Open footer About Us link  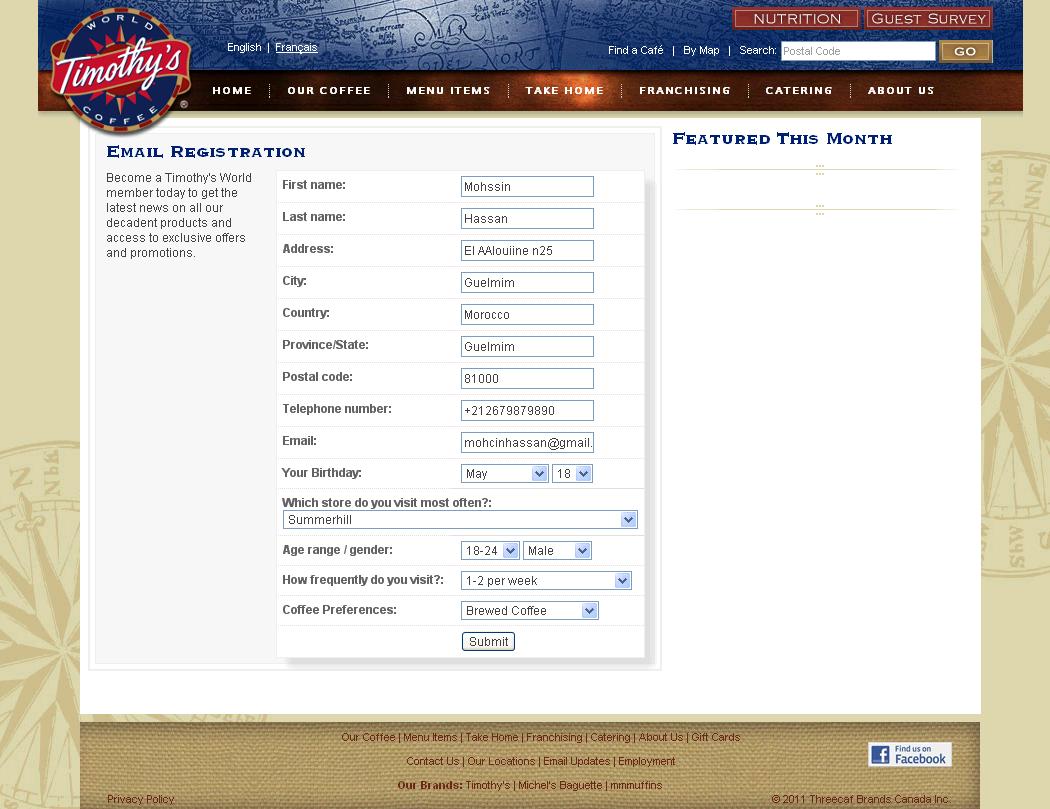coord(661,737)
